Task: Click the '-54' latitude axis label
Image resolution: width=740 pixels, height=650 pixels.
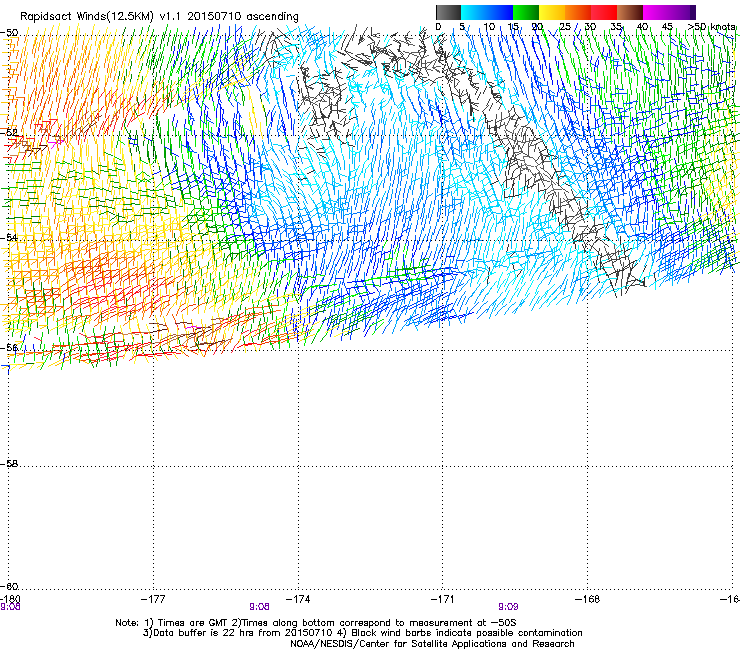Action: (x=9, y=237)
